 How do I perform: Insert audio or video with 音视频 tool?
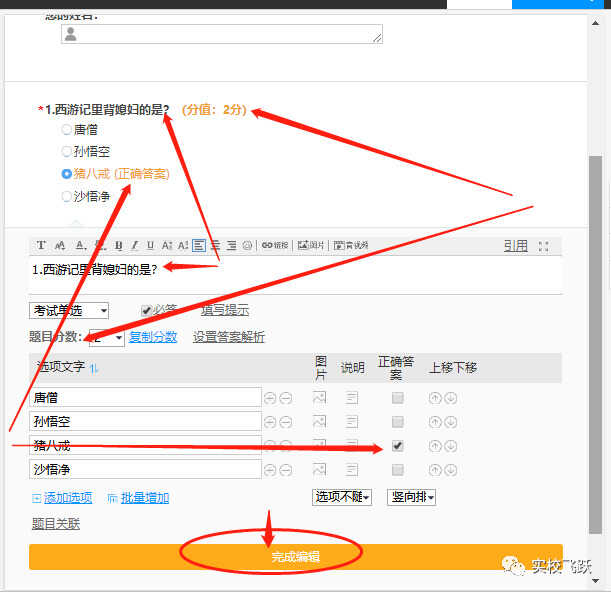[x=351, y=245]
